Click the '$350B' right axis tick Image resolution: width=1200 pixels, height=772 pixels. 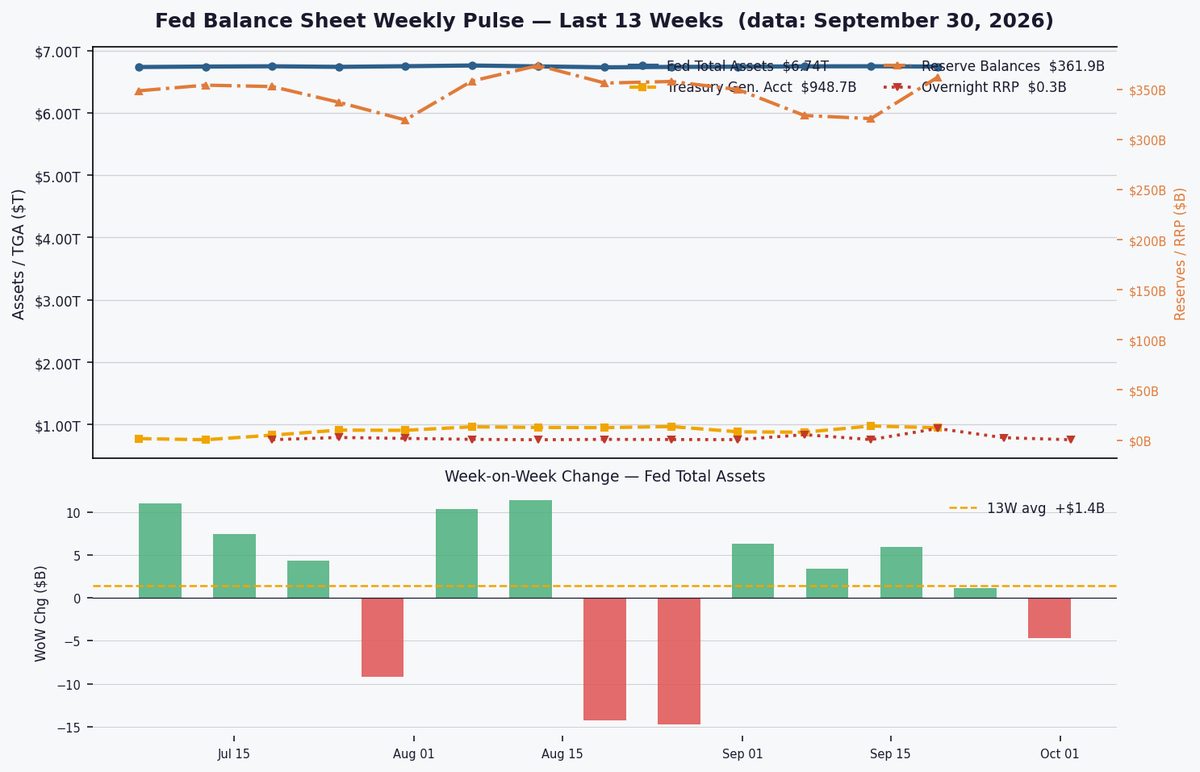(1147, 91)
